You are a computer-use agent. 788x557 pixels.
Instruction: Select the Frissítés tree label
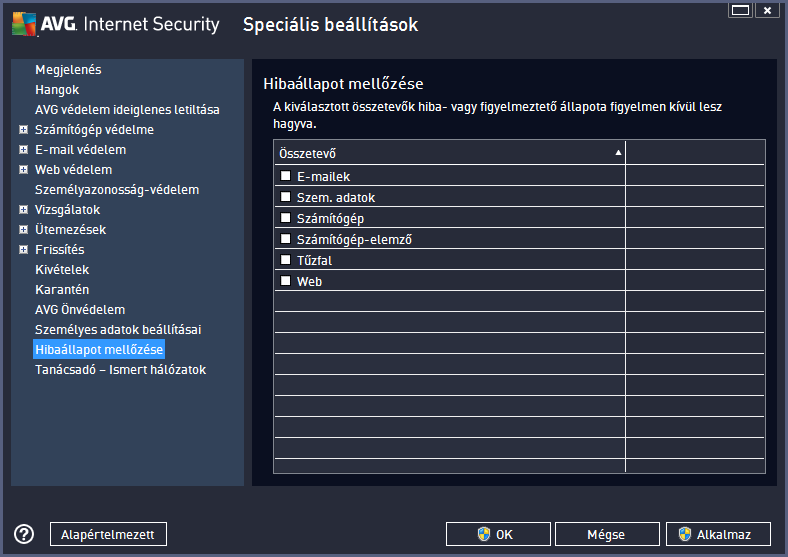[x=59, y=250]
